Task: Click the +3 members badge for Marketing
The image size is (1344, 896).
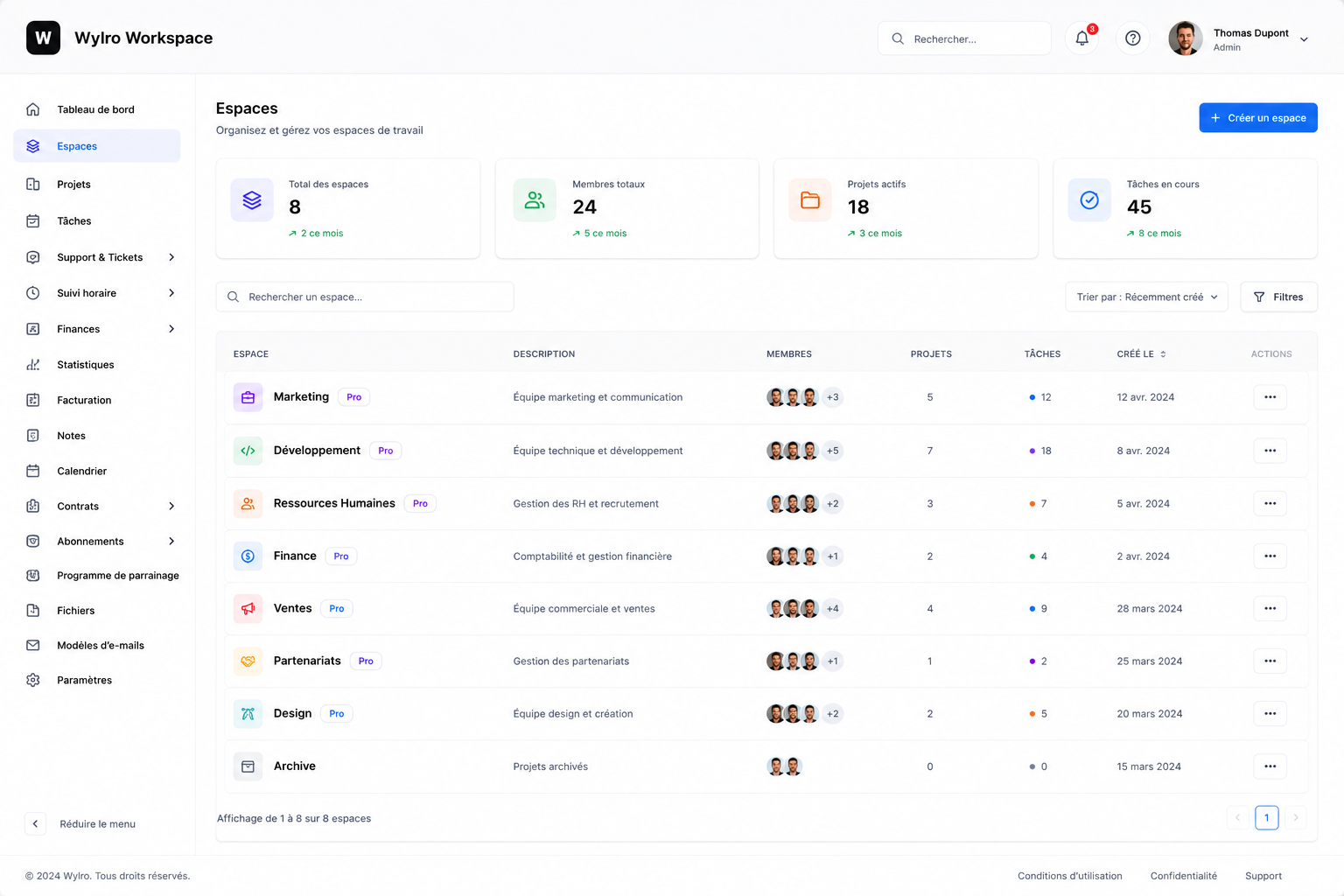Action: point(832,397)
